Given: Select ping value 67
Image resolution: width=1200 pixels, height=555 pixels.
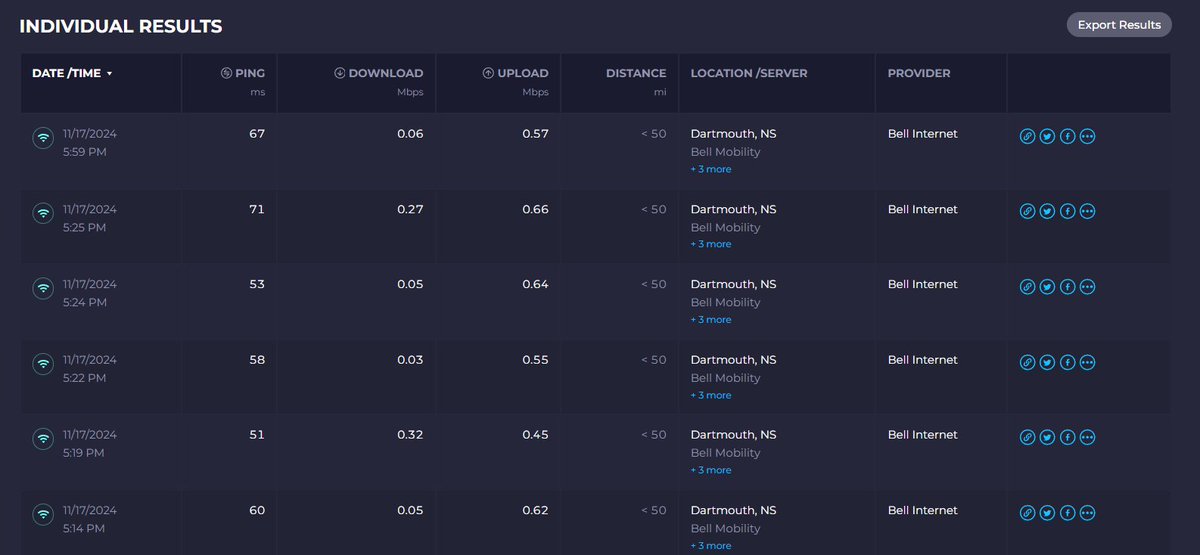Looking at the screenshot, I should pyautogui.click(x=257, y=134).
